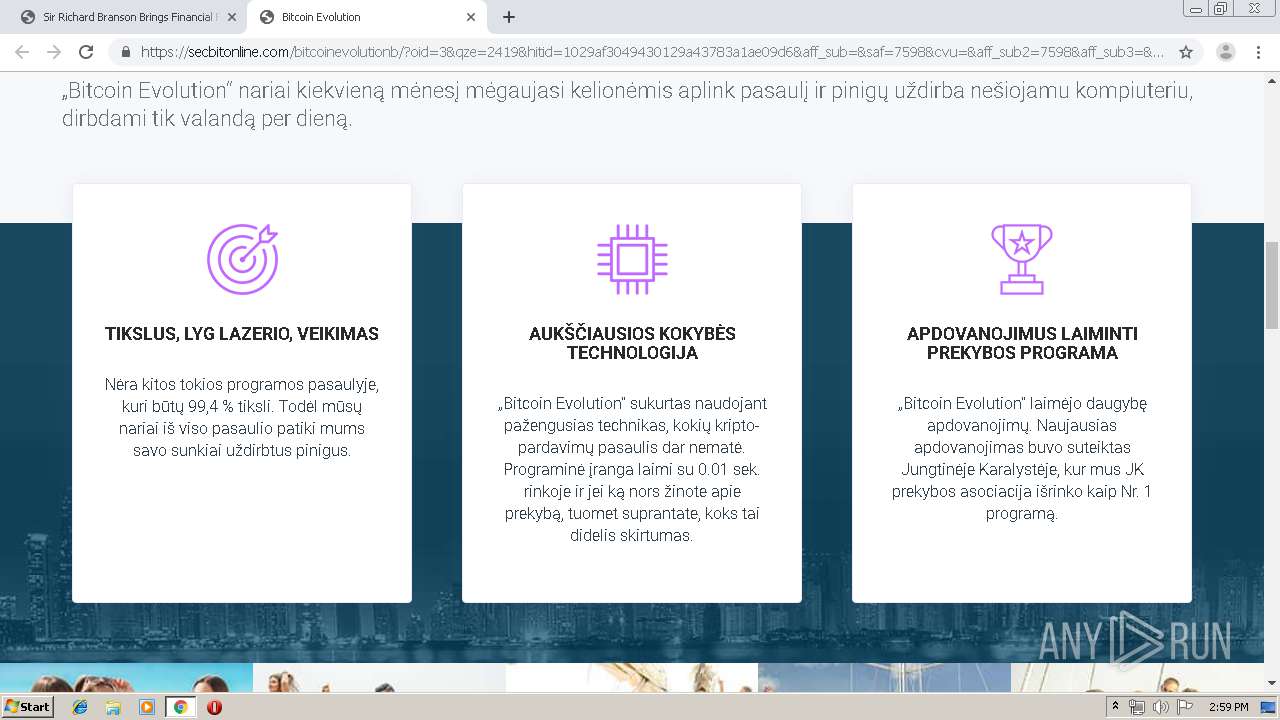The image size is (1280, 720).
Task: Open a new browser tab
Action: [509, 17]
